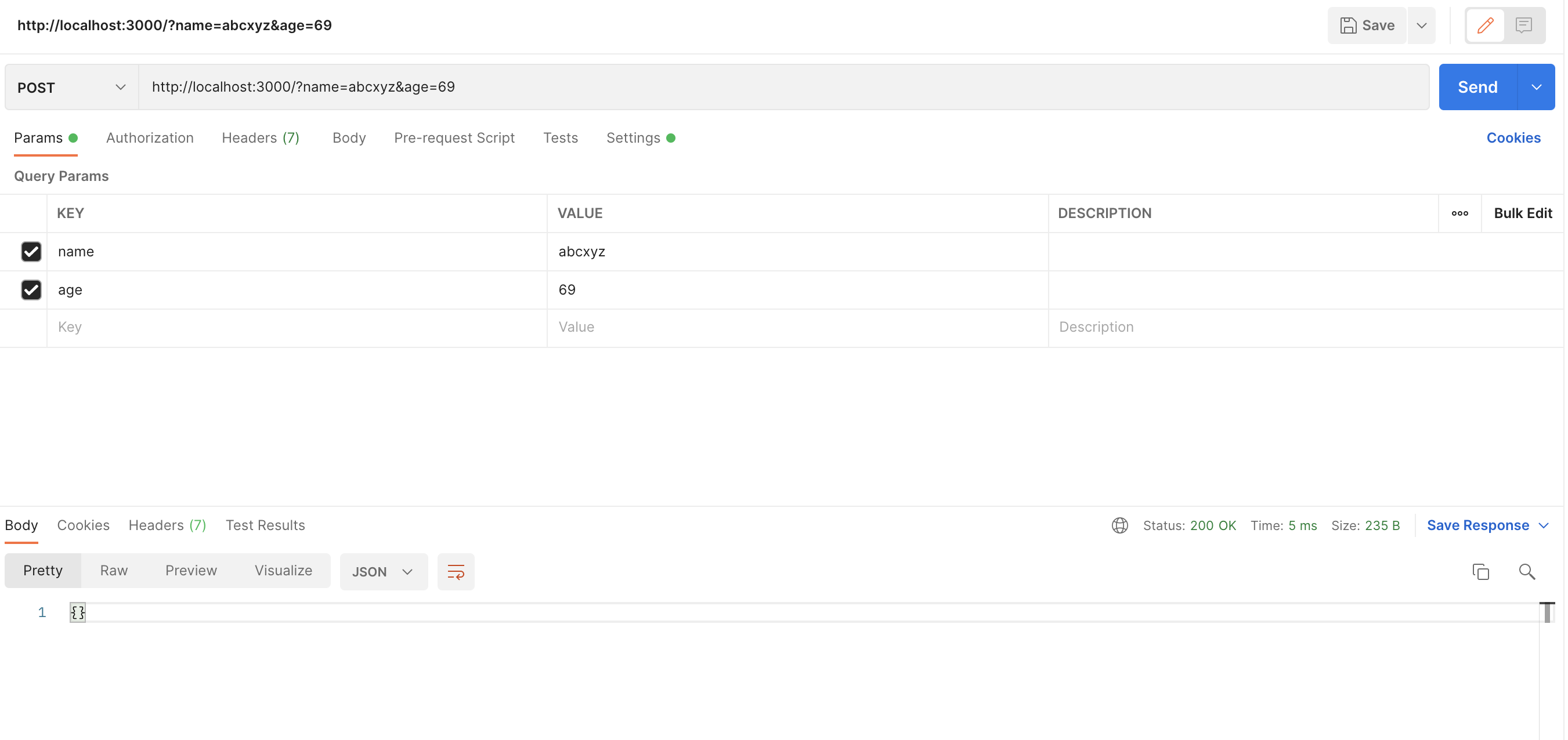
Task: Click the empty Key input field
Action: click(x=297, y=328)
